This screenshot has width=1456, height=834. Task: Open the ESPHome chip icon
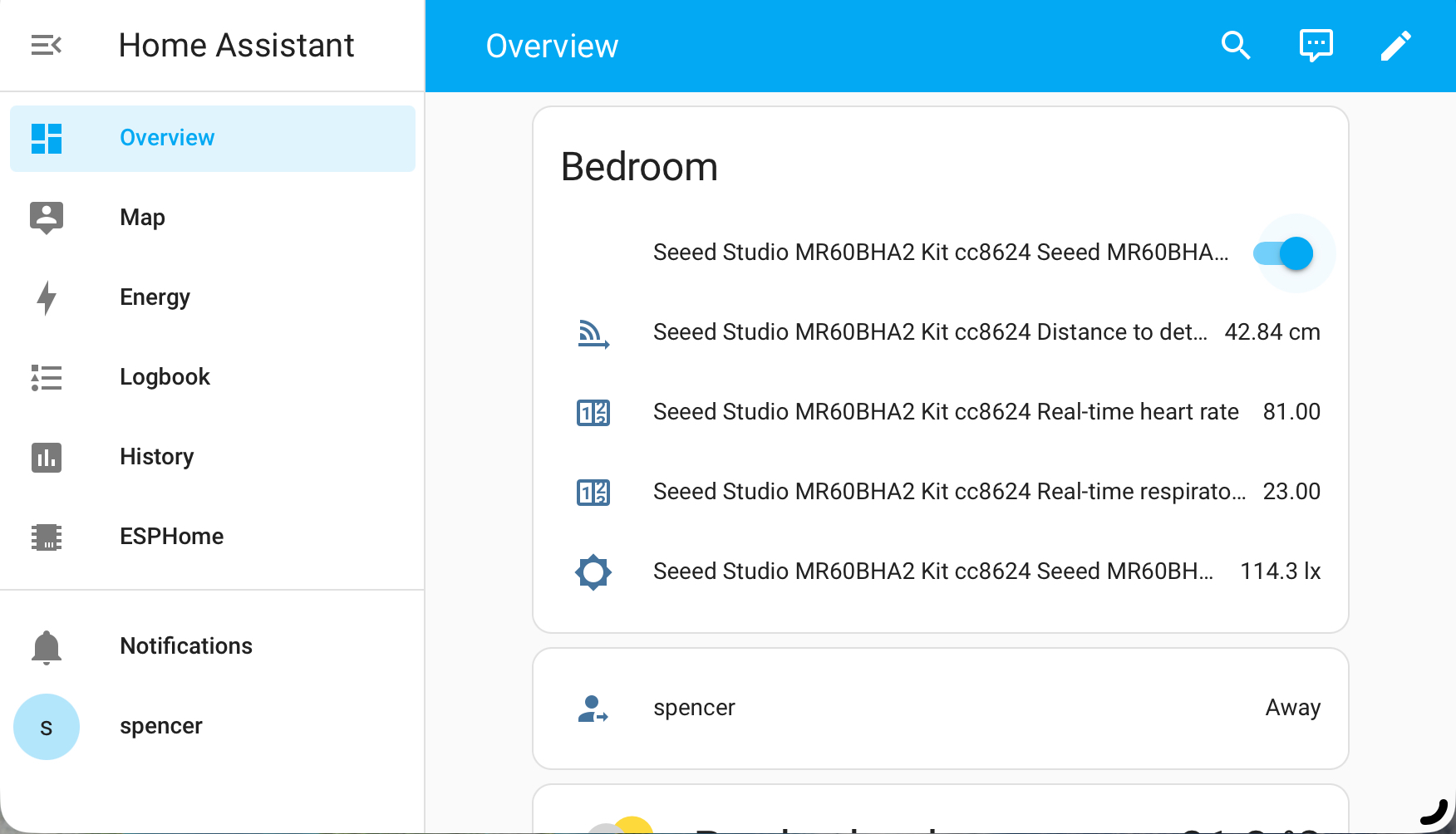(x=47, y=537)
